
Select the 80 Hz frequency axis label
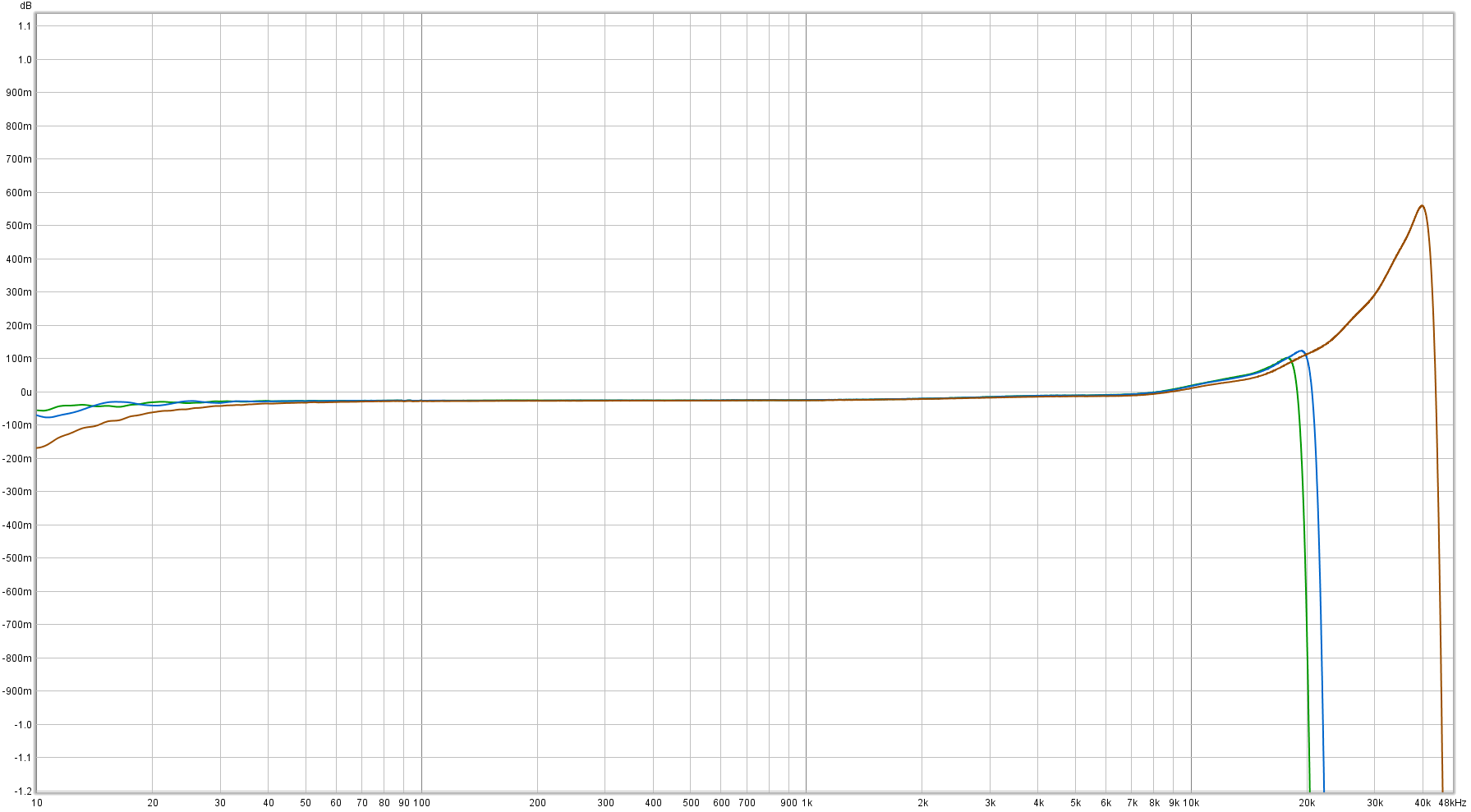coord(384,803)
